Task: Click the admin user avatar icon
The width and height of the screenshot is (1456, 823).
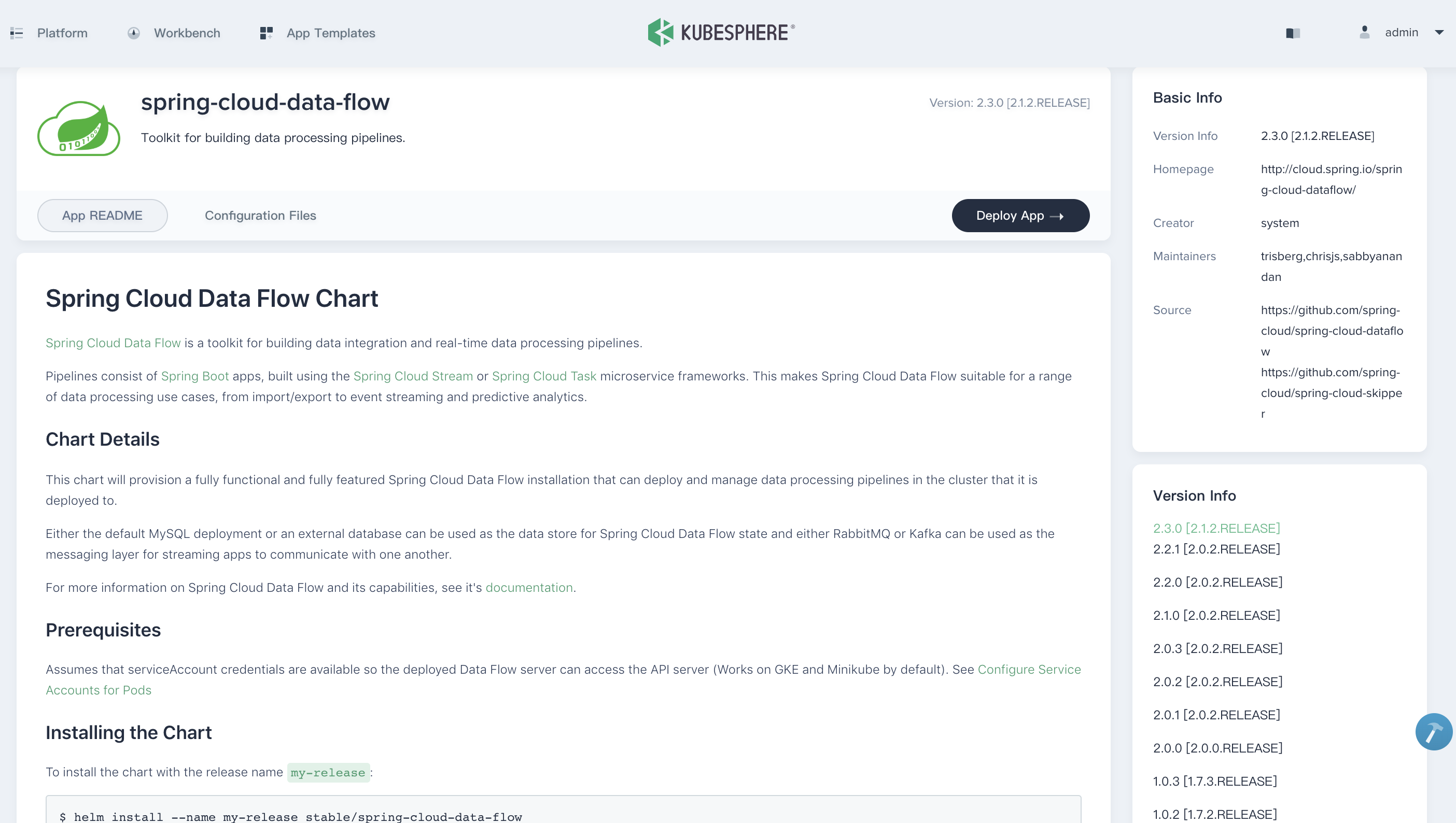Action: pos(1364,32)
